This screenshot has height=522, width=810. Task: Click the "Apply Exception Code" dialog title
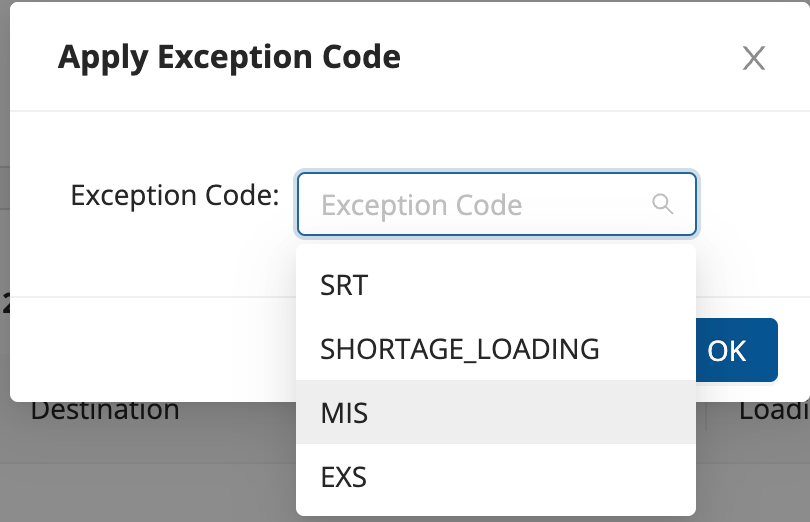(x=229, y=57)
